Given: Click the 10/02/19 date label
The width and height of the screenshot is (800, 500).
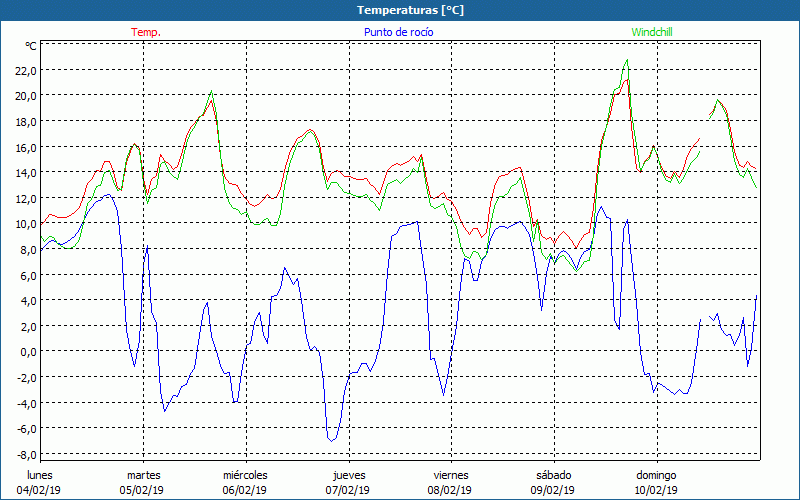Looking at the screenshot, I should click(656, 490).
